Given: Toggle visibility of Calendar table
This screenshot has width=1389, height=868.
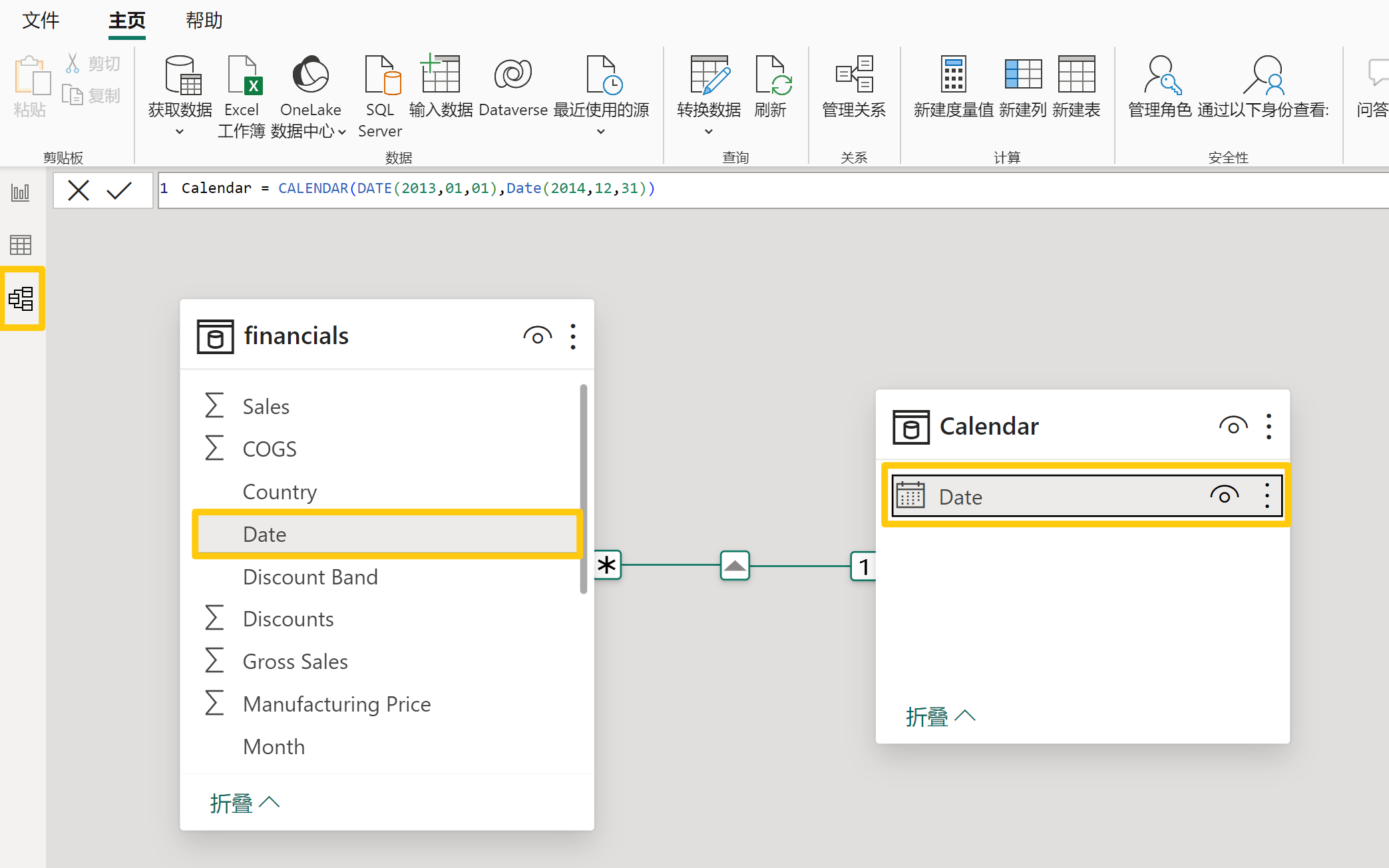Looking at the screenshot, I should point(1233,427).
